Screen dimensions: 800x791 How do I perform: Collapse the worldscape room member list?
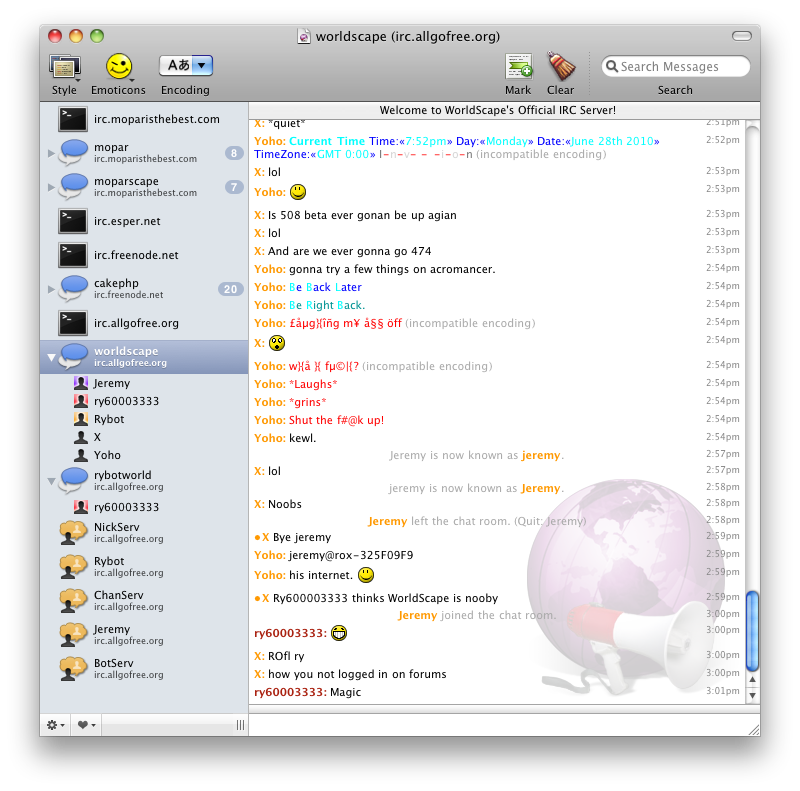coord(51,357)
